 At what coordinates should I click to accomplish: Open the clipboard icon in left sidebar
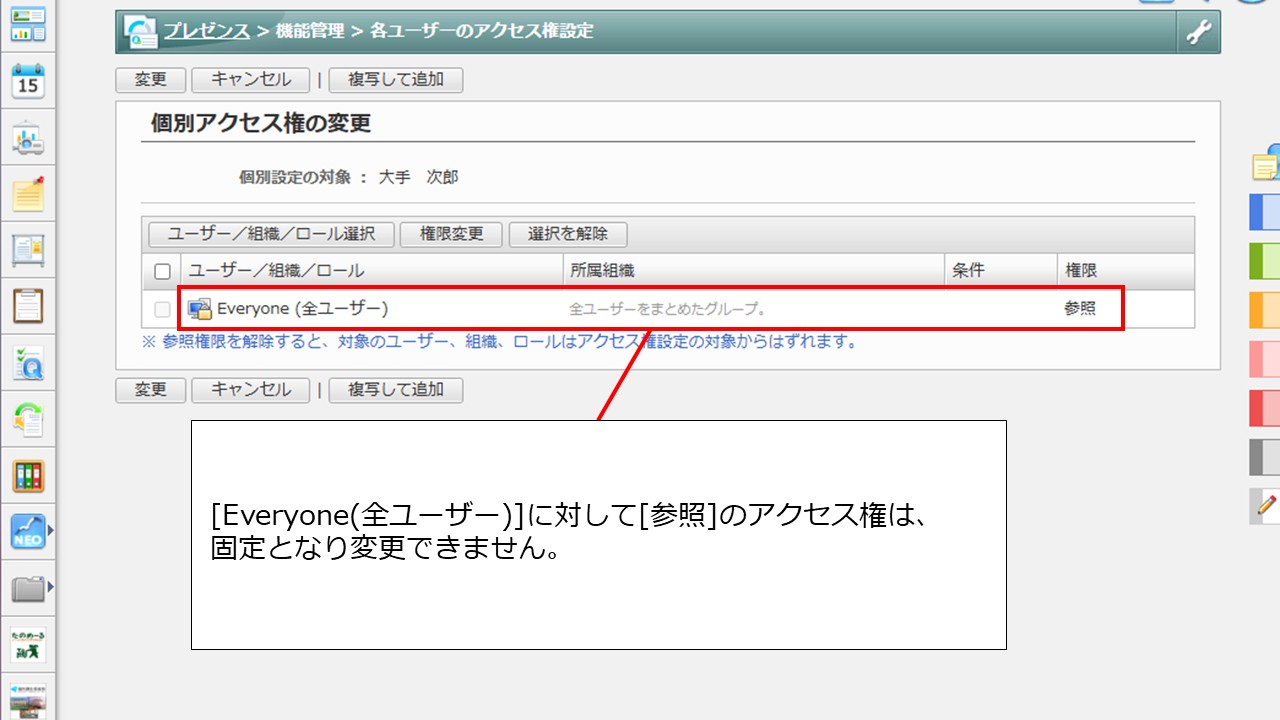28,305
